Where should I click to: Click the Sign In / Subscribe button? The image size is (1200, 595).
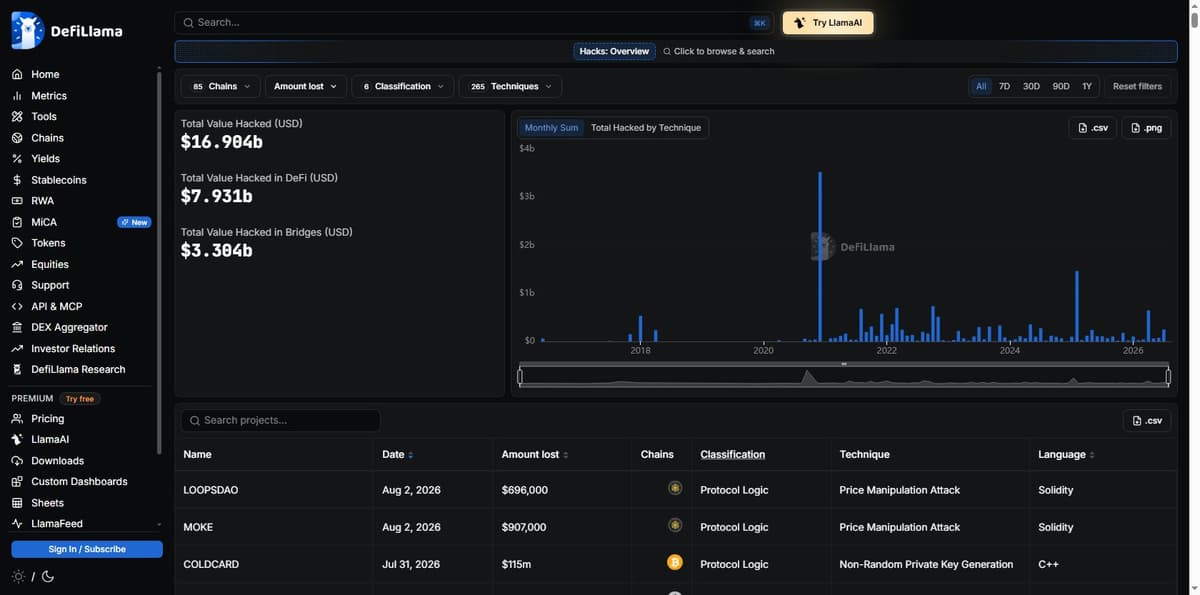point(87,549)
